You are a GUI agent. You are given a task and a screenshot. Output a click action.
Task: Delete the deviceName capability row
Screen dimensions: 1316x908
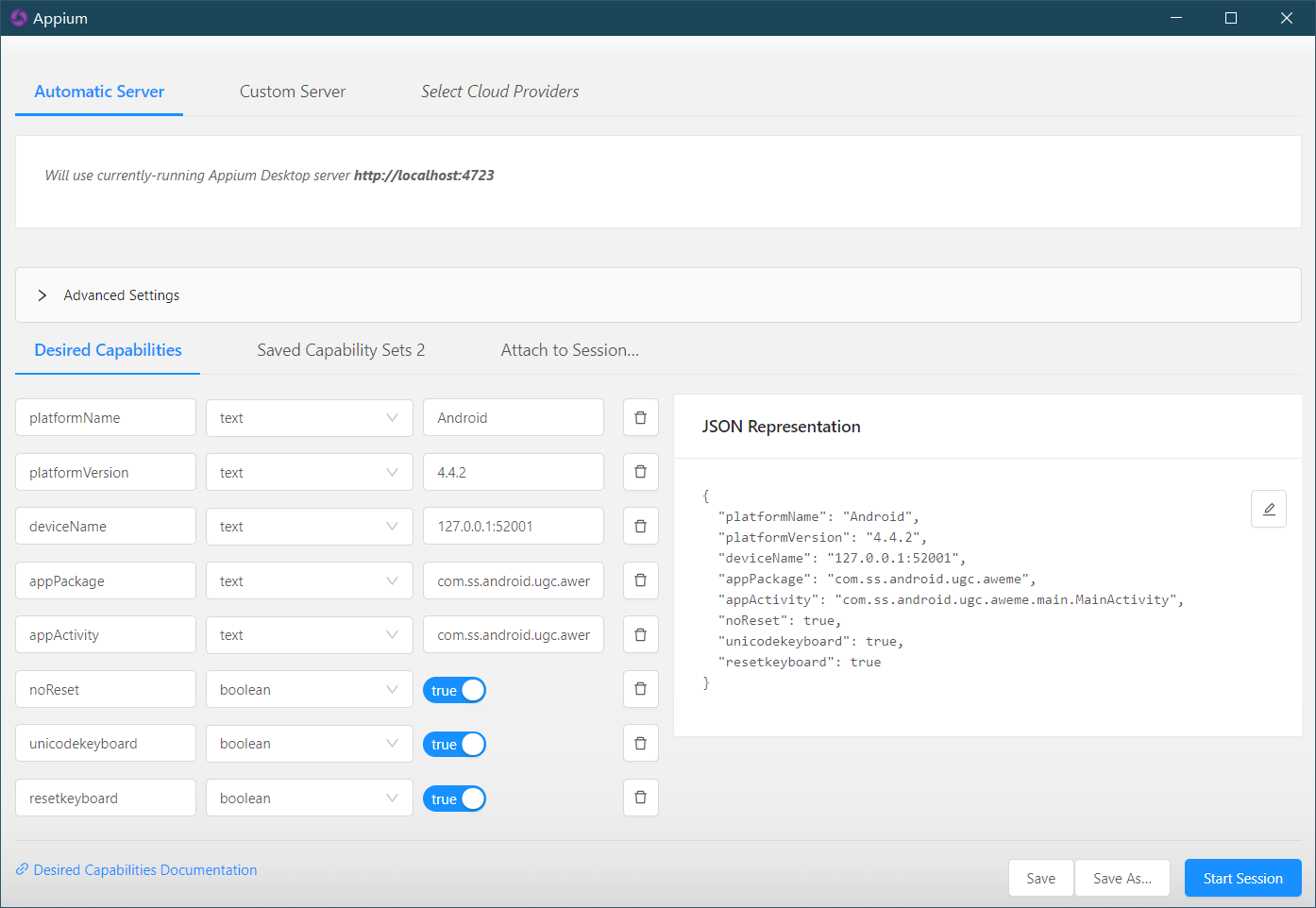(x=640, y=526)
